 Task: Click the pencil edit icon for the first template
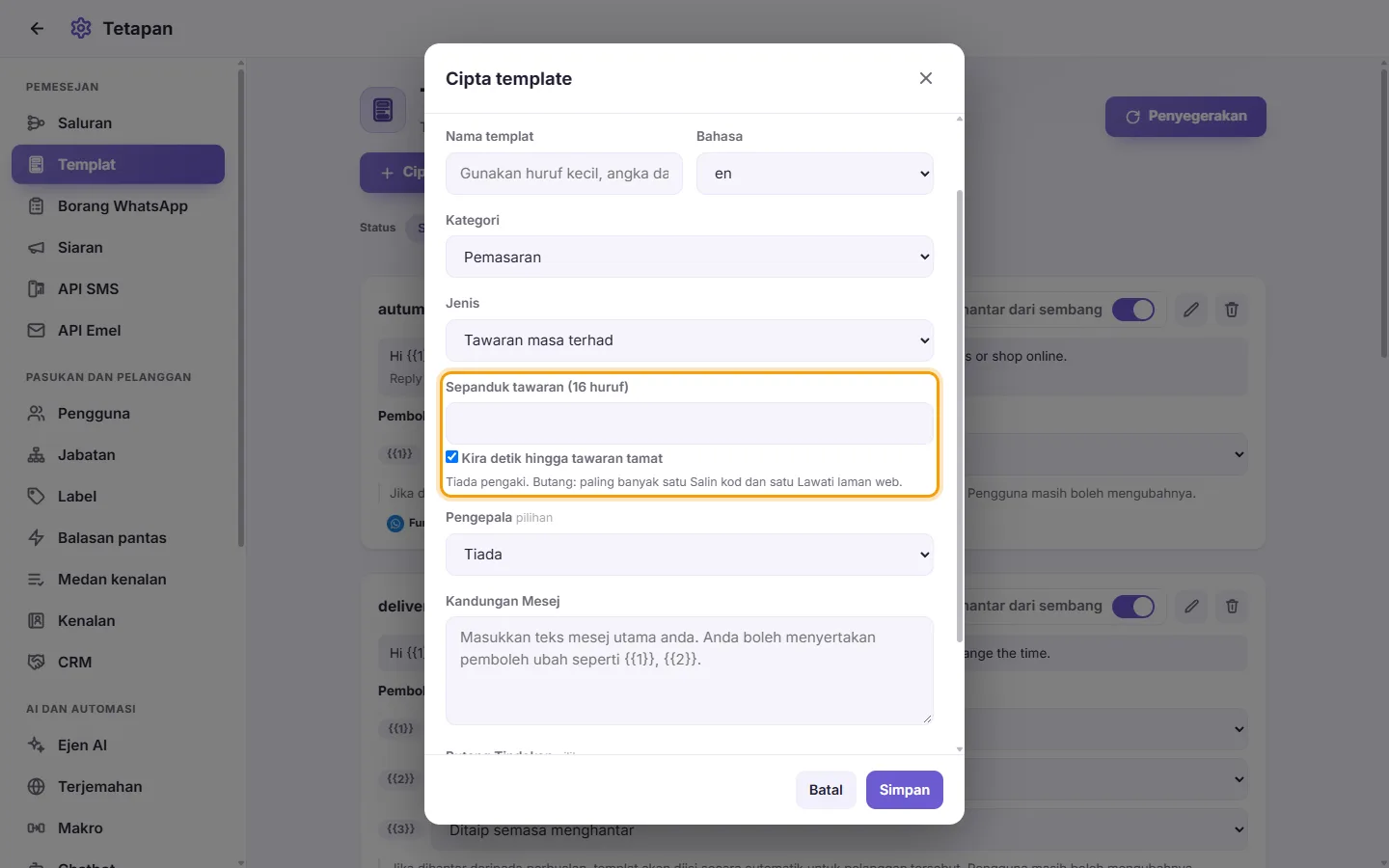point(1191,310)
